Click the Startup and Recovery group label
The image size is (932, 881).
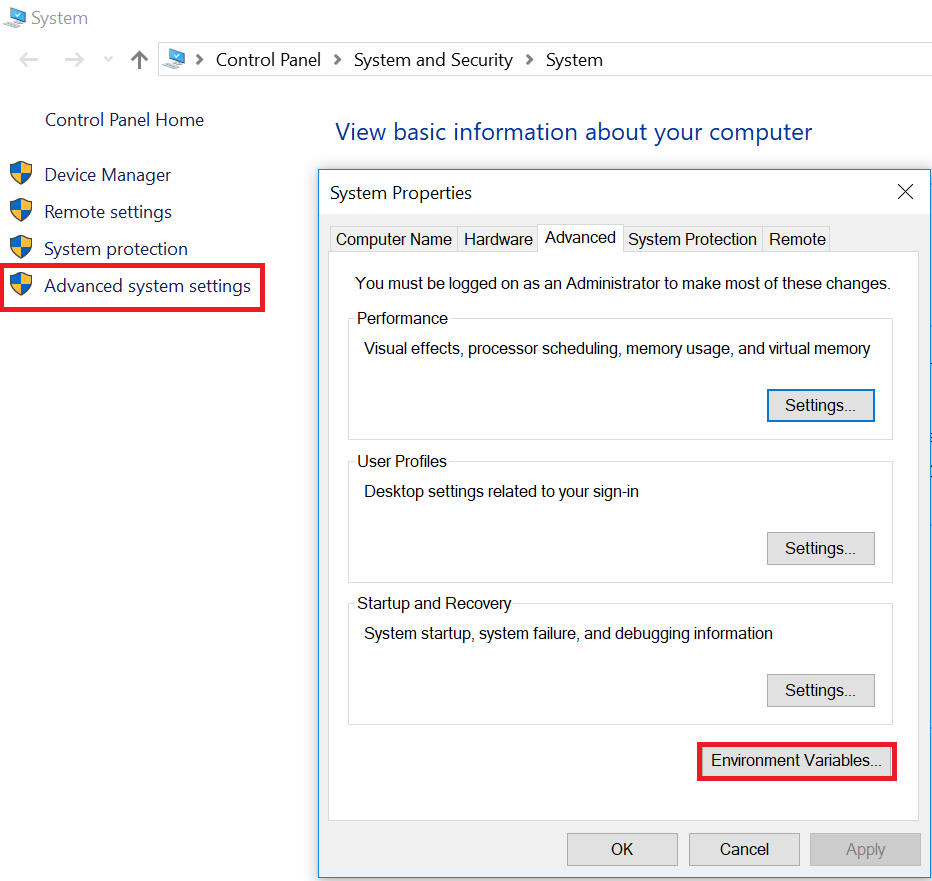(x=434, y=603)
